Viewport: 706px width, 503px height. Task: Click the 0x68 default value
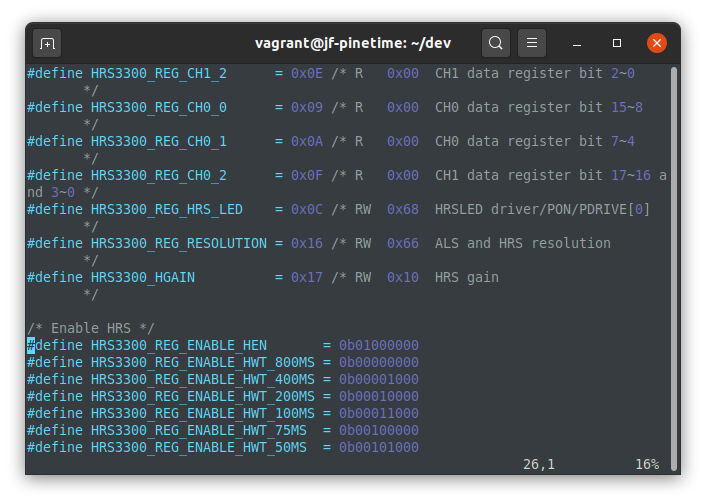[x=403, y=209]
